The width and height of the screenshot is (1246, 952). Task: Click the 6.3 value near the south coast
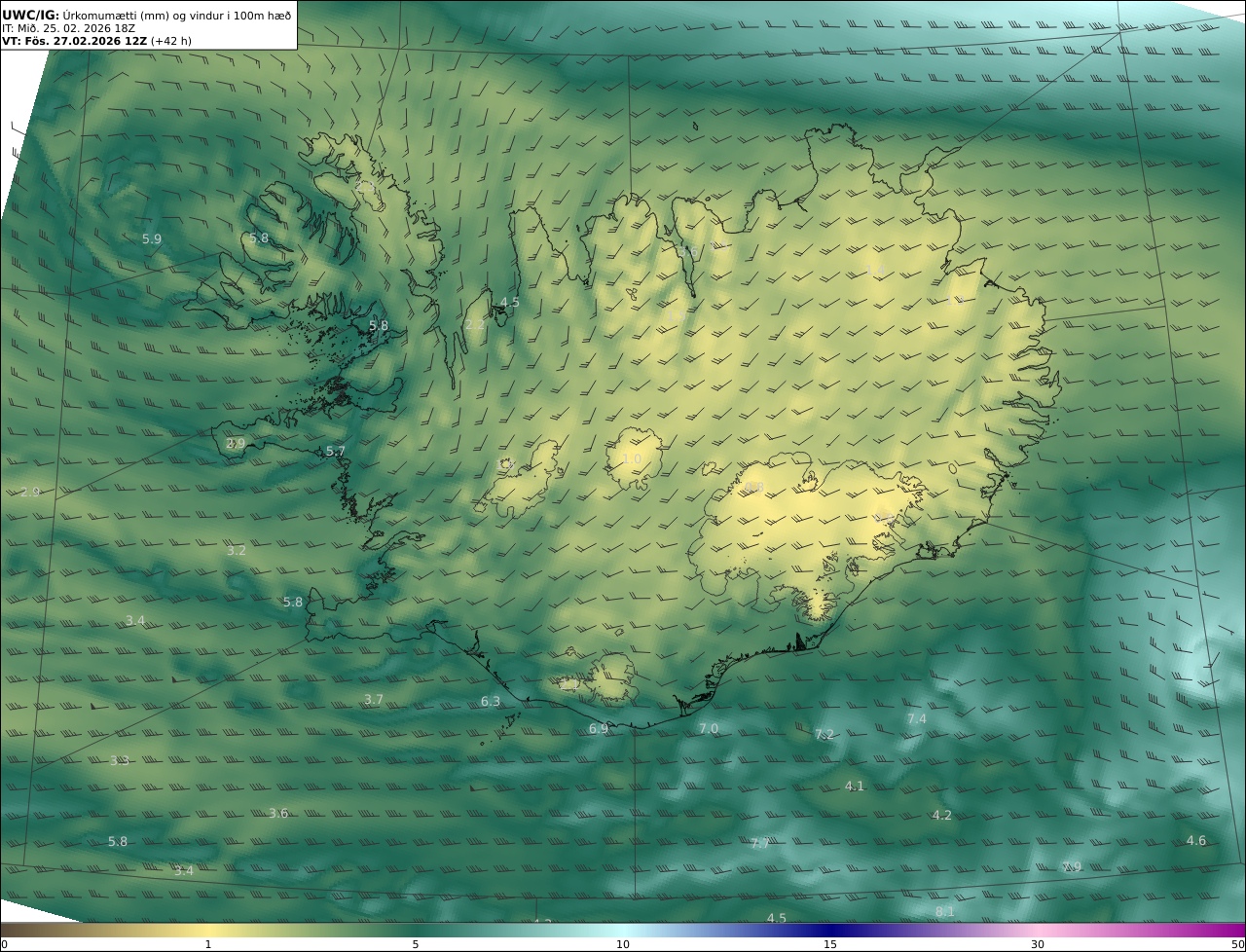point(491,702)
